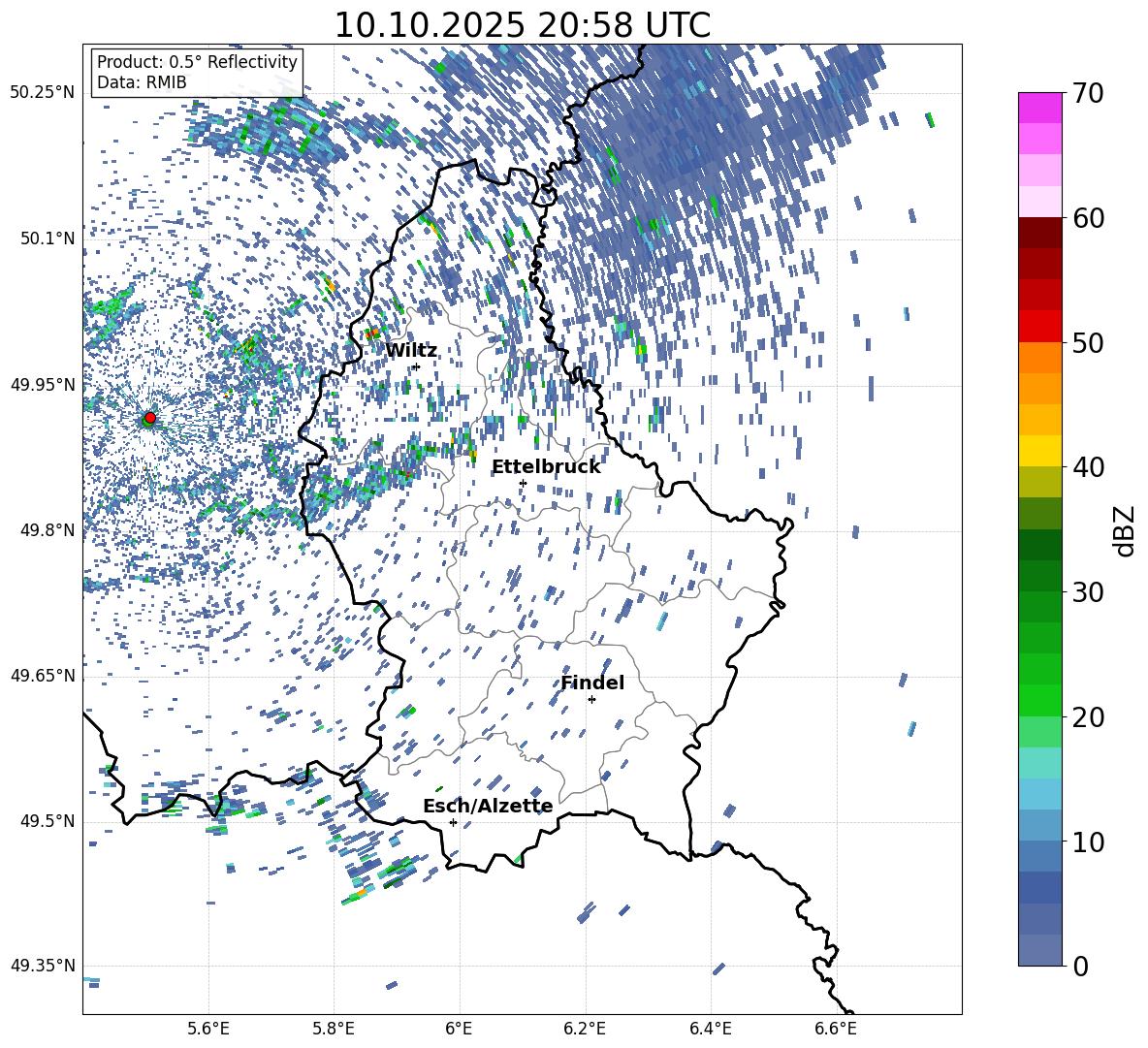Click the 50.25°N latitude label
This screenshot has width=1148, height=1048.
pyautogui.click(x=43, y=93)
